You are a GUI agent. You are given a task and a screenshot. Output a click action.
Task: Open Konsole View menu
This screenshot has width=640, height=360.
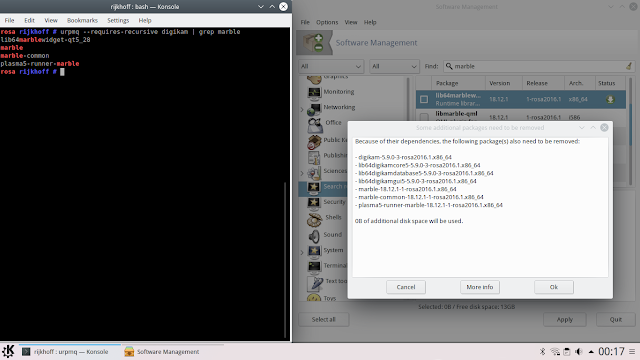(51, 20)
